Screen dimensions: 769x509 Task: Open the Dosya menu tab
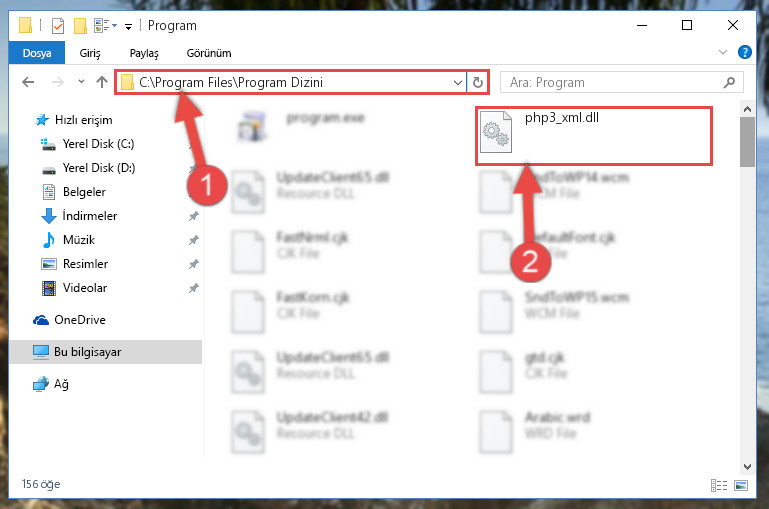[37, 53]
